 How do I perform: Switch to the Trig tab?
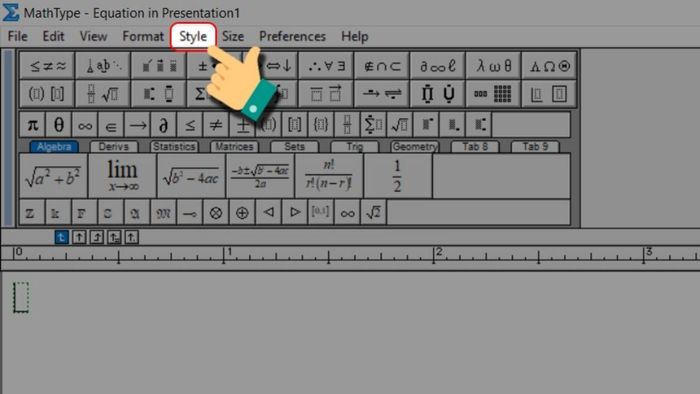coord(355,146)
